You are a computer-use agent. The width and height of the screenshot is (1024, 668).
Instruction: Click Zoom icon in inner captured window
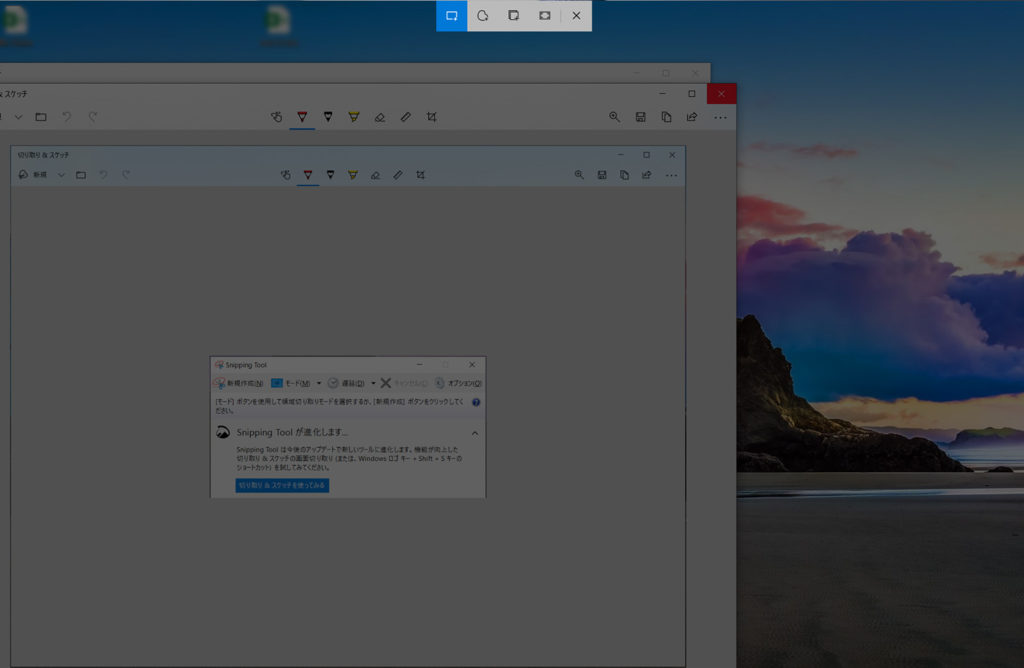click(x=579, y=175)
